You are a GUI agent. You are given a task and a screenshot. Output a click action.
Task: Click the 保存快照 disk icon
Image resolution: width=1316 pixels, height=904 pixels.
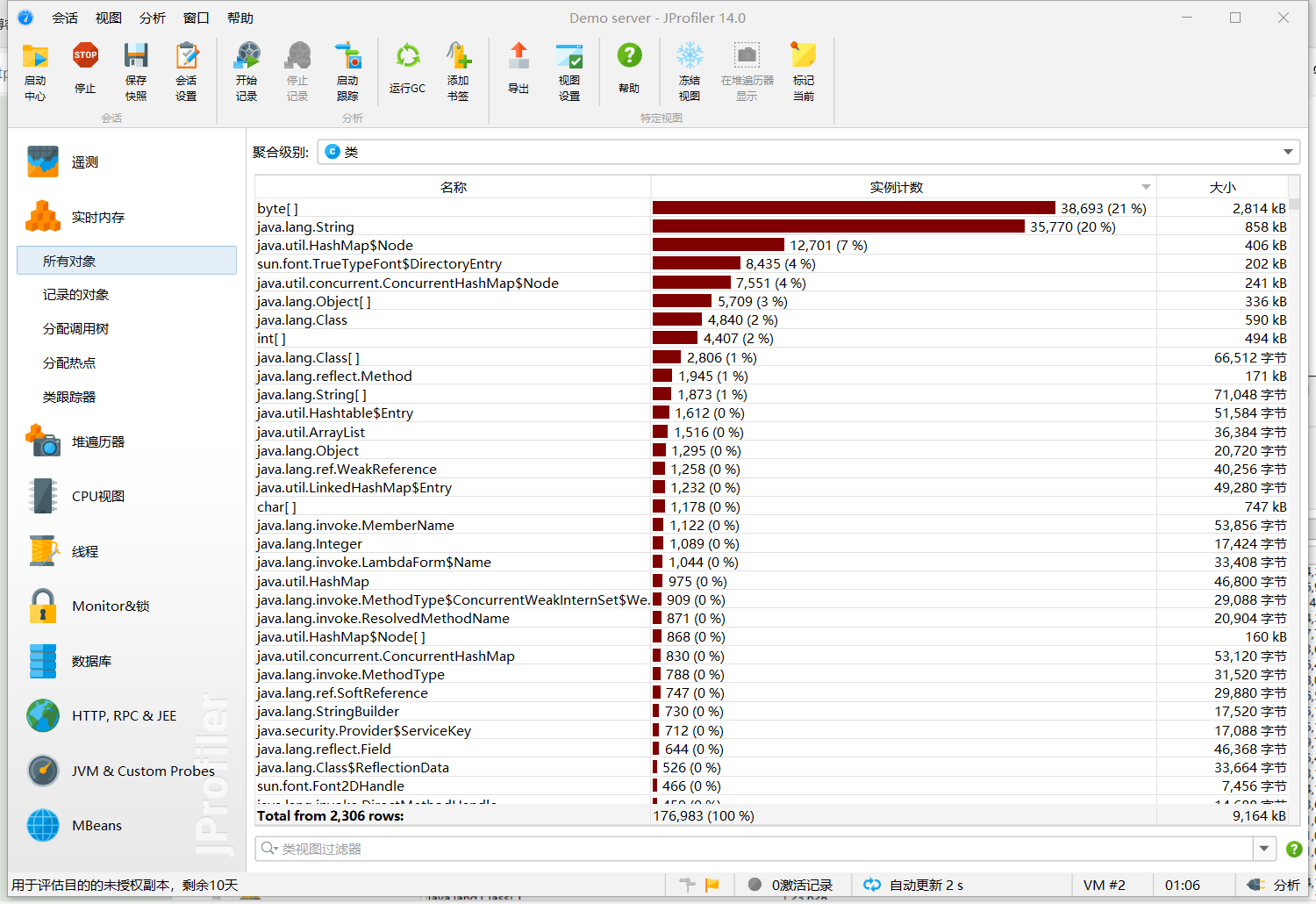136,56
